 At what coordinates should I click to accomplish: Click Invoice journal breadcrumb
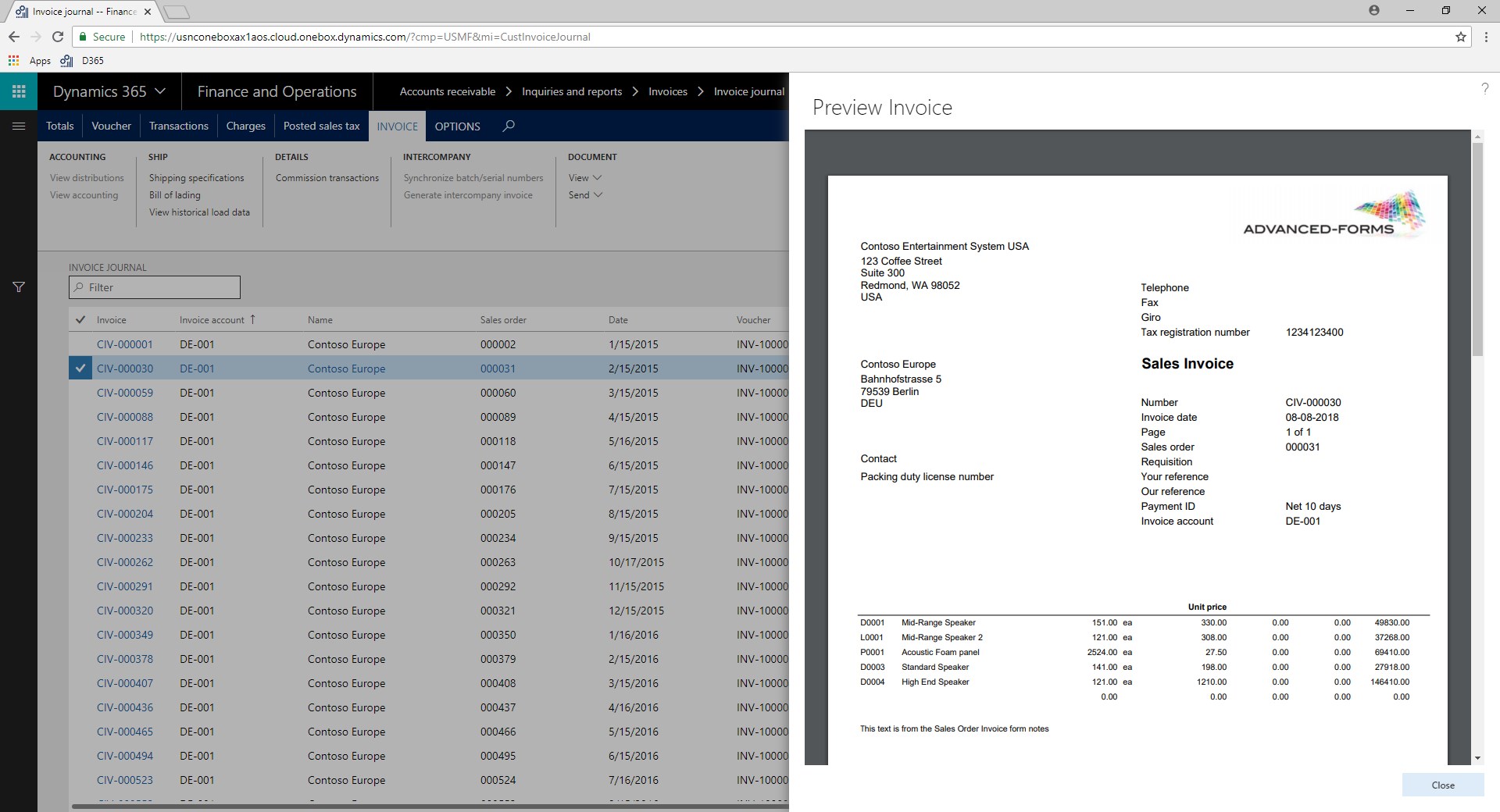749,91
